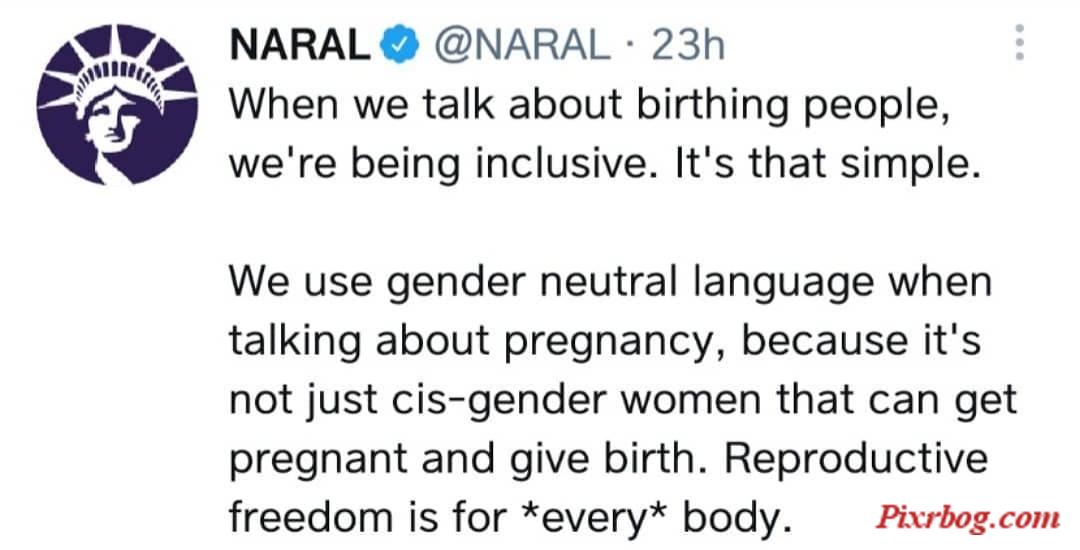Open the three-dot more options menu
The height and width of the screenshot is (550, 1080).
pyautogui.click(x=1019, y=43)
